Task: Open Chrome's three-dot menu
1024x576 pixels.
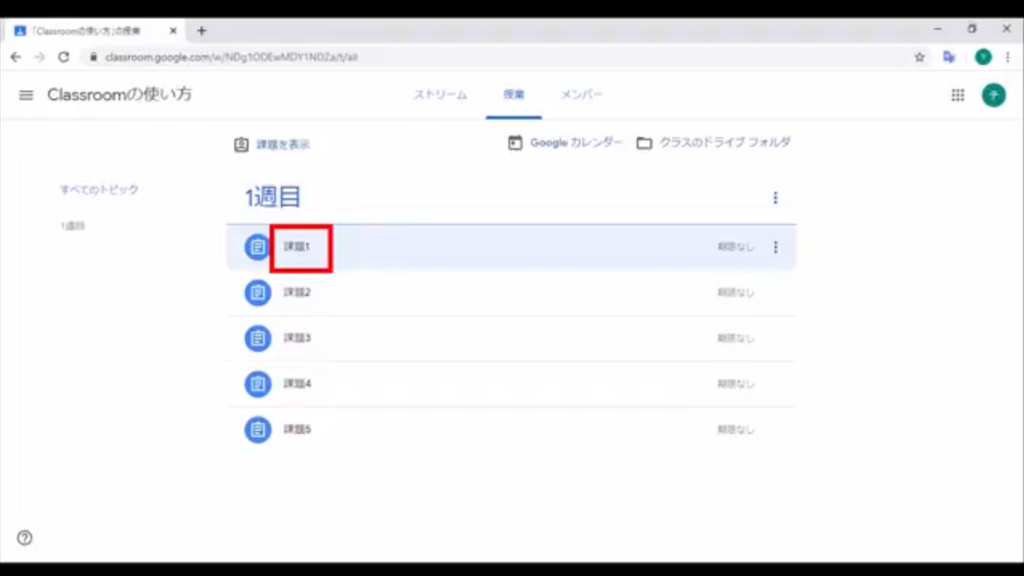Action: 1008,57
